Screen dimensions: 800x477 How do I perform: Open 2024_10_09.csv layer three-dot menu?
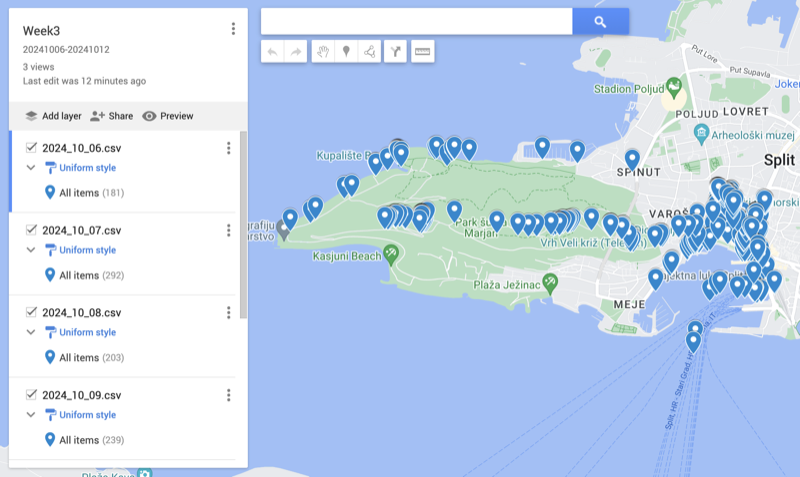click(228, 395)
